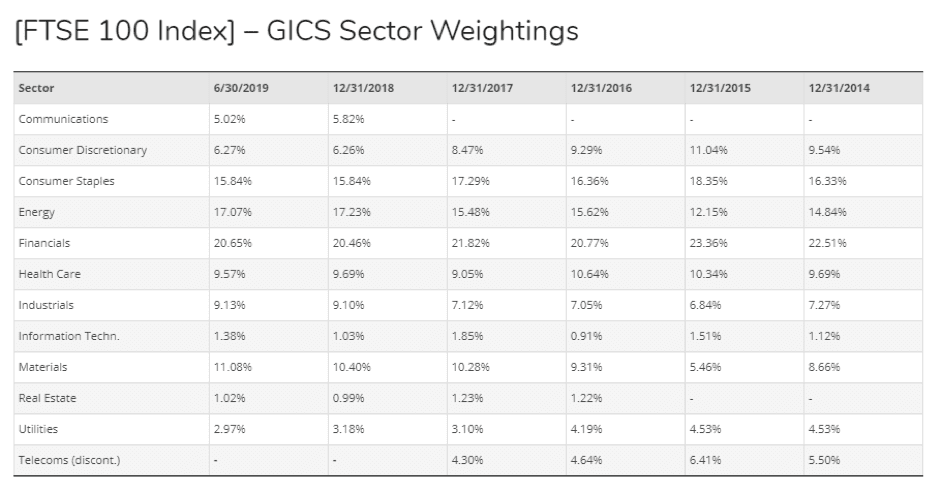Click the Sector column header
Image resolution: width=939 pixels, height=491 pixels.
(x=36, y=88)
